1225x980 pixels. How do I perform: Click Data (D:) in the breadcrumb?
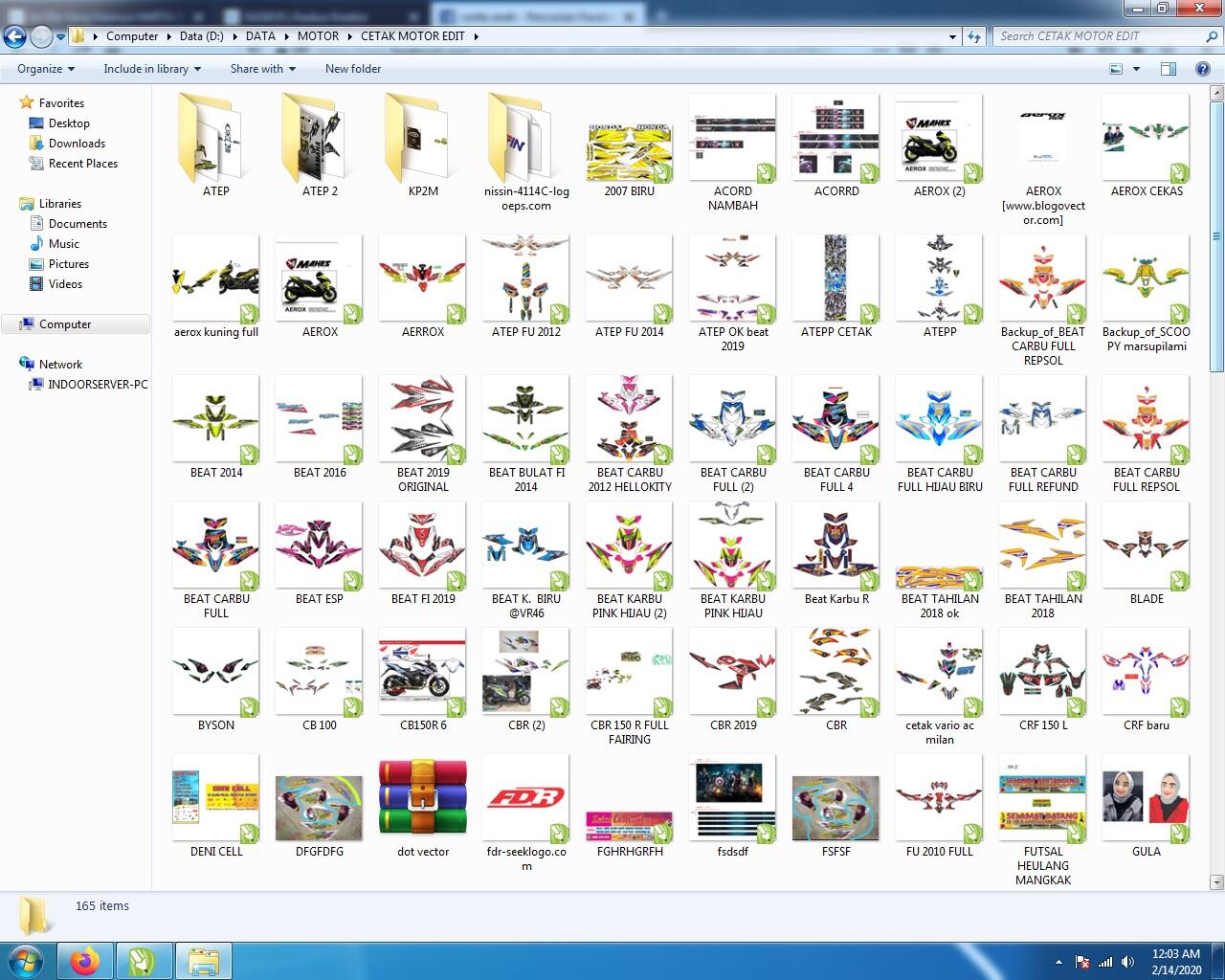(201, 36)
